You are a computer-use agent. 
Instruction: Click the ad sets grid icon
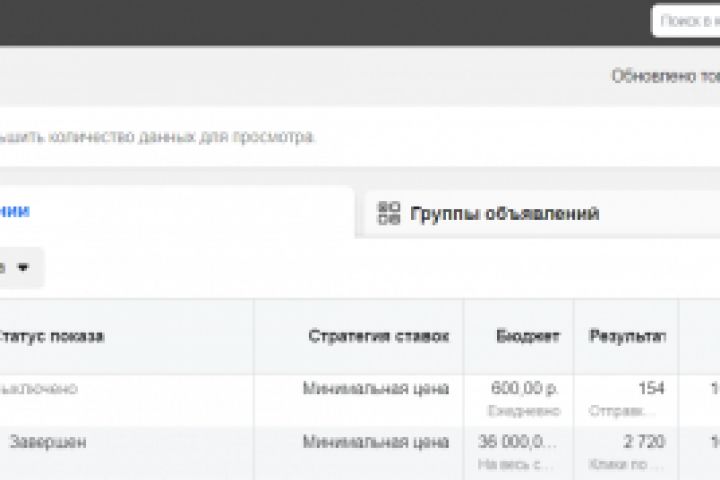click(387, 213)
